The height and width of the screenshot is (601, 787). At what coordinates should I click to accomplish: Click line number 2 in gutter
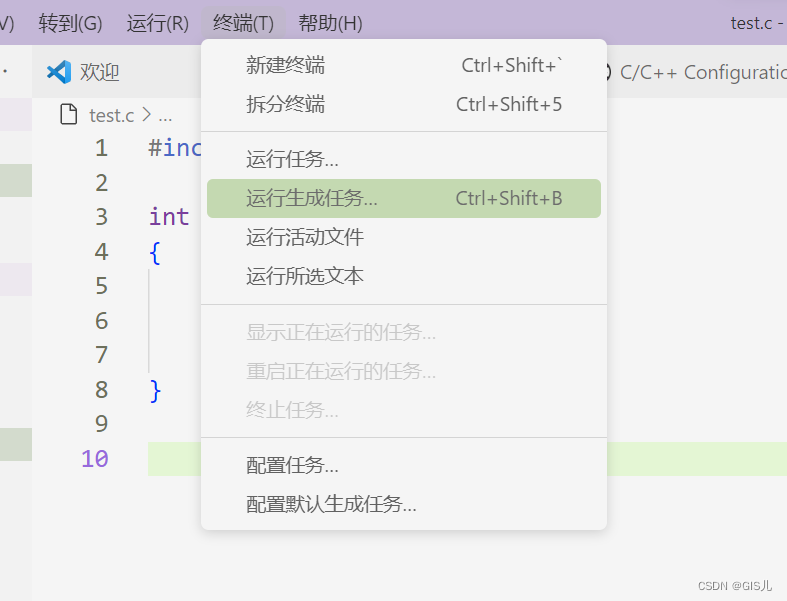101,183
